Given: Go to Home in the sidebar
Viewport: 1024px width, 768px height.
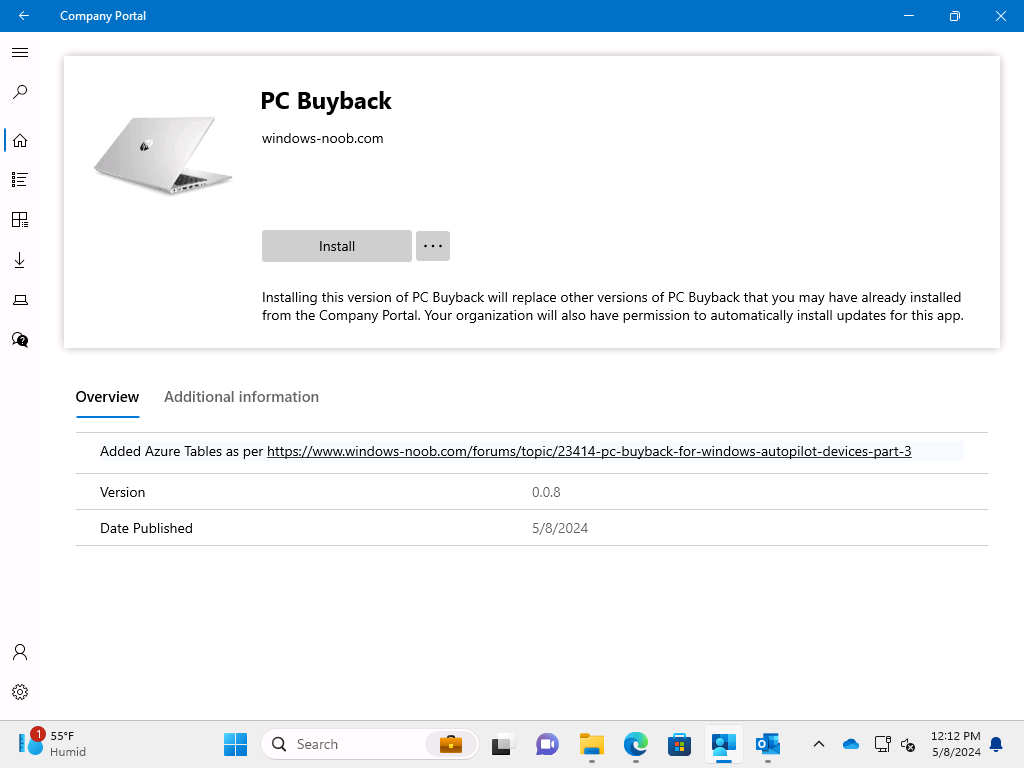Looking at the screenshot, I should [20, 140].
